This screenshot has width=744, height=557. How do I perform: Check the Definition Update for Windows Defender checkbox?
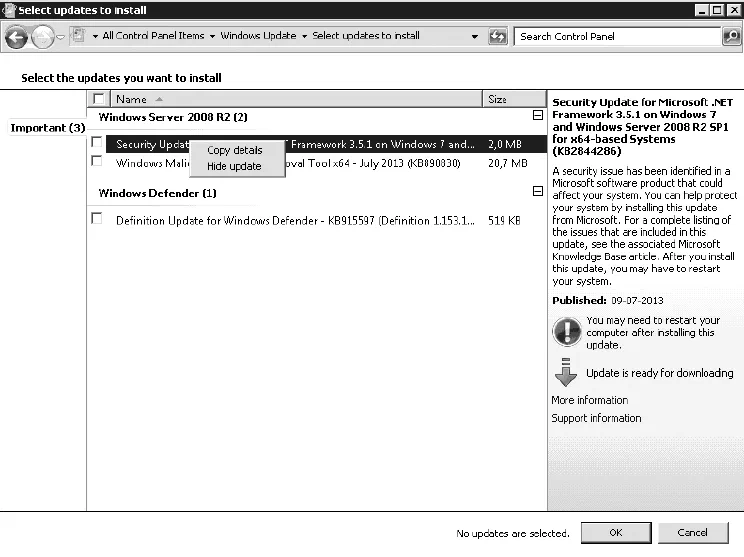point(97,218)
